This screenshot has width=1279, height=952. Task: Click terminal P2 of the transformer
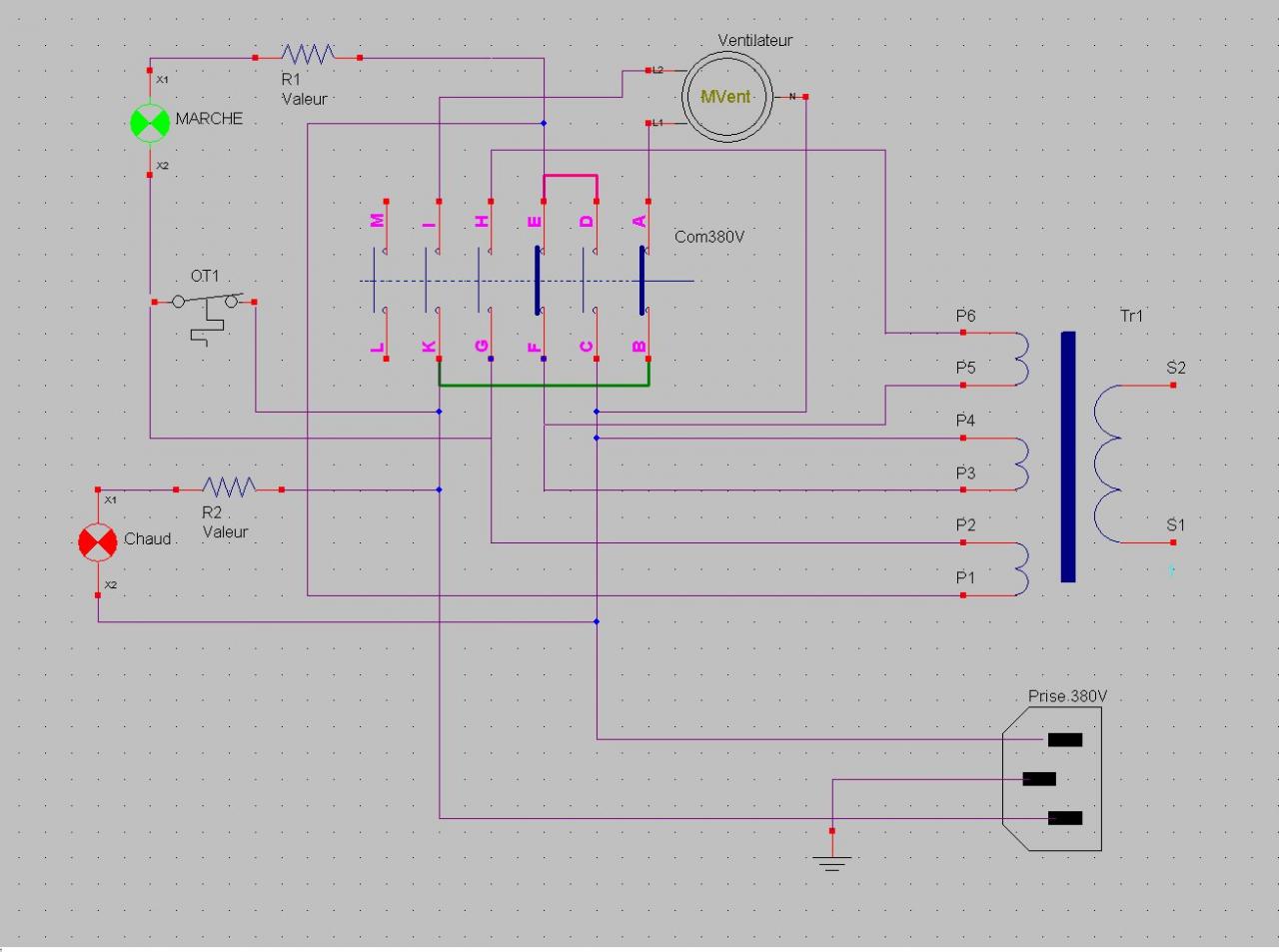963,542
